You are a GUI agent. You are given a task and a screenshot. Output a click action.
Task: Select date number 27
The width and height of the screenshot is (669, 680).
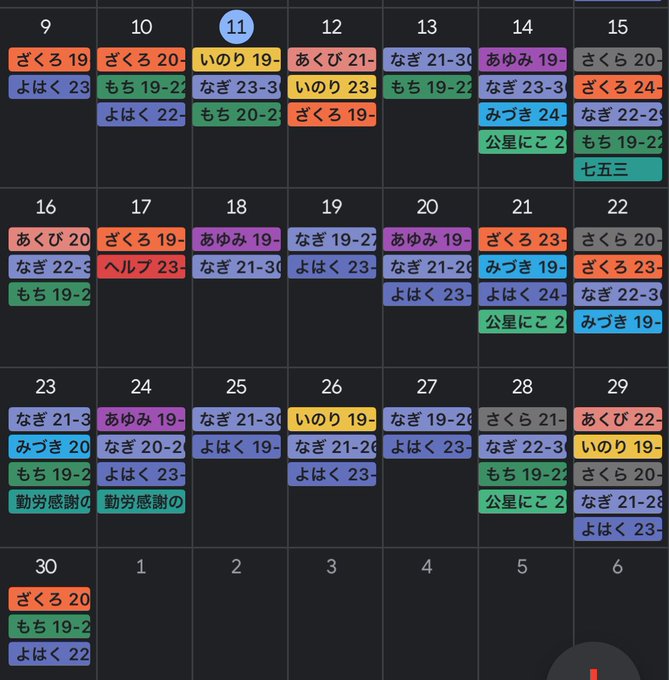click(427, 387)
